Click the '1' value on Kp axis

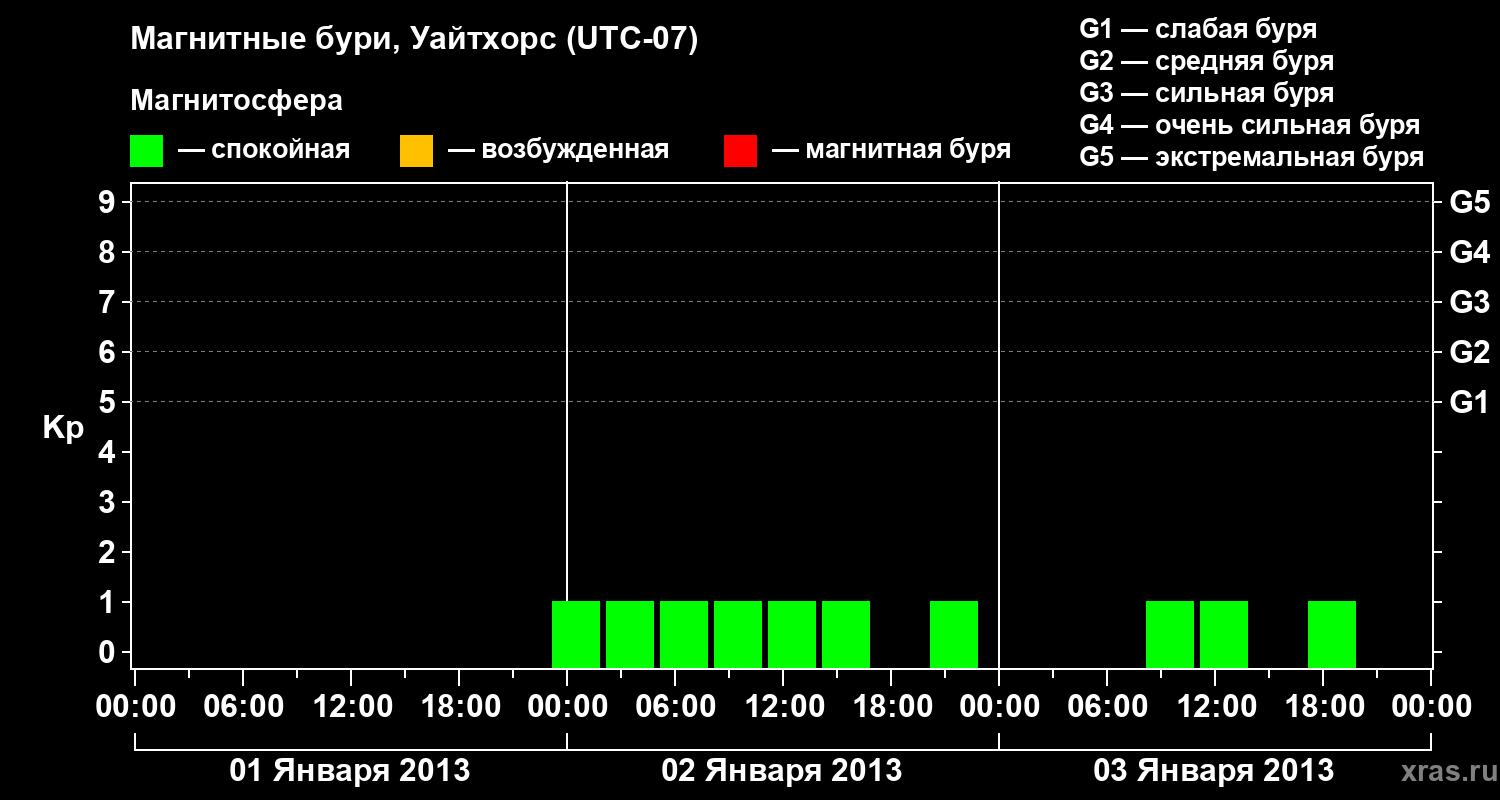point(109,603)
